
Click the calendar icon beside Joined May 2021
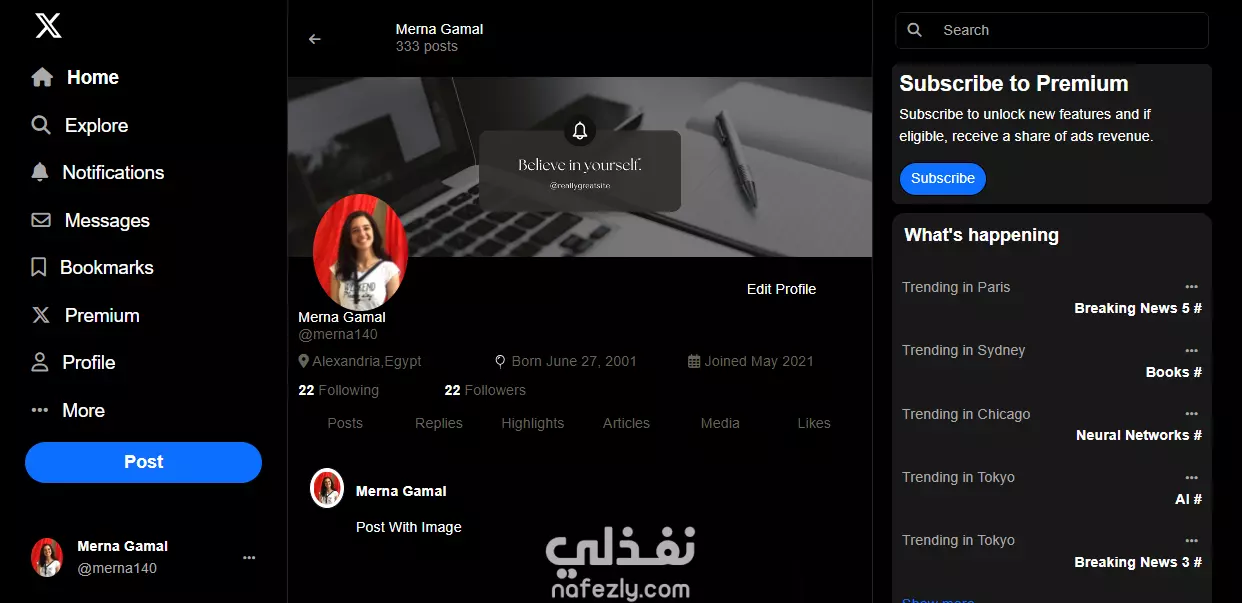[x=694, y=361]
